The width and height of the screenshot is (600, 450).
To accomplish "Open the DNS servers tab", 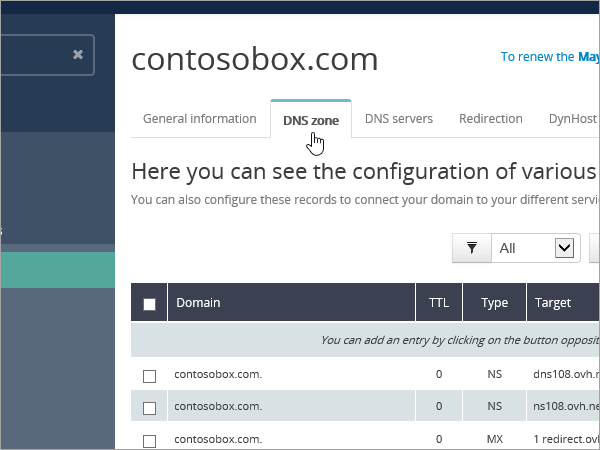I will pos(398,118).
